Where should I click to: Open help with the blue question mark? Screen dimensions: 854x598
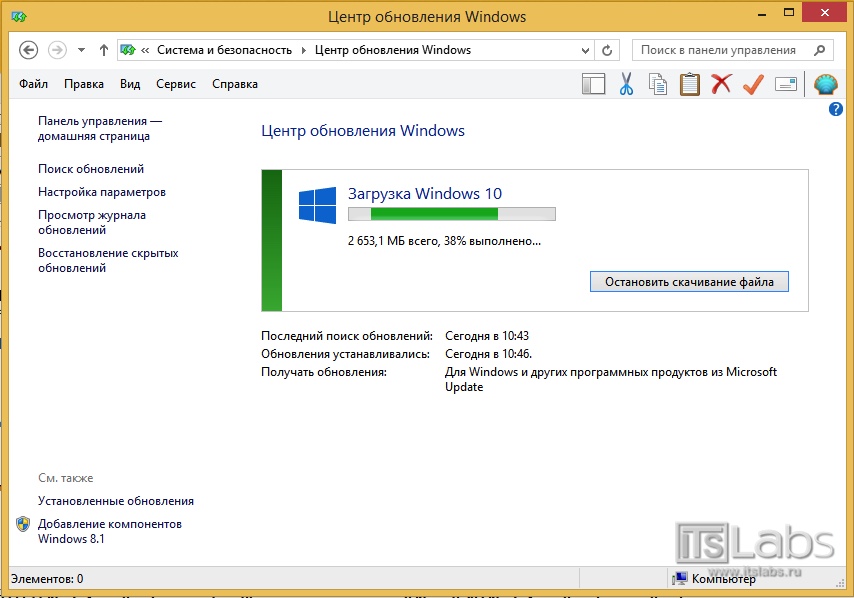(835, 109)
